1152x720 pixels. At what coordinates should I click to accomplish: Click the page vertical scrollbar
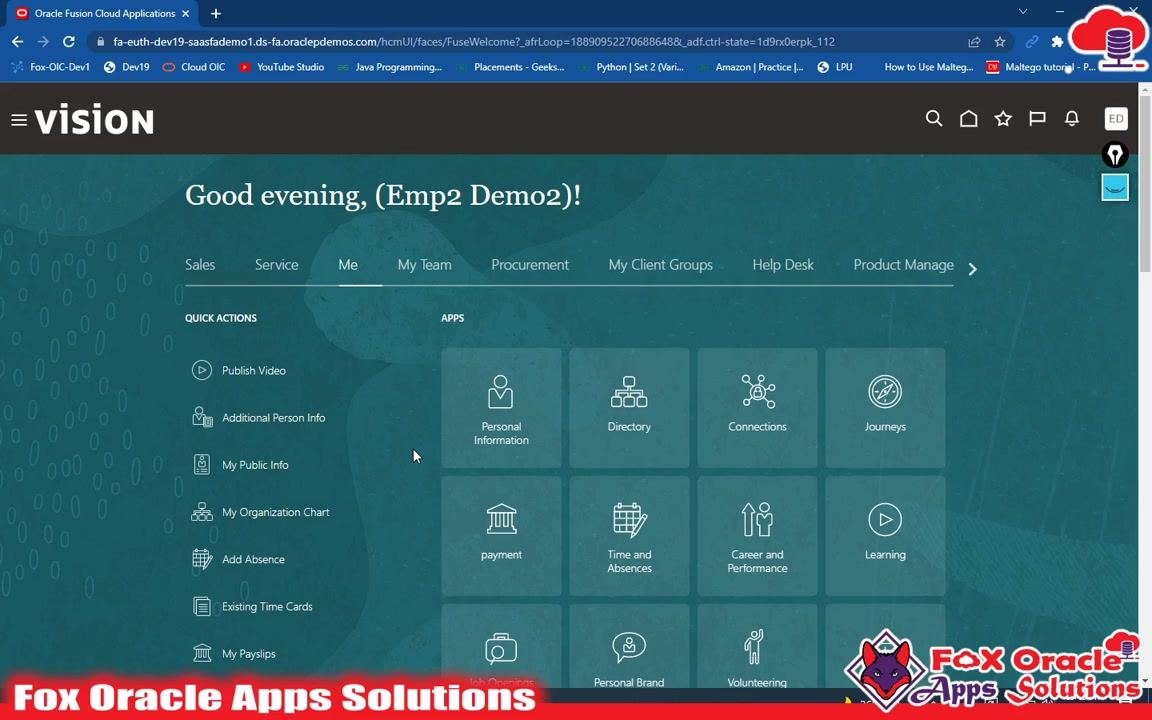click(x=1145, y=184)
